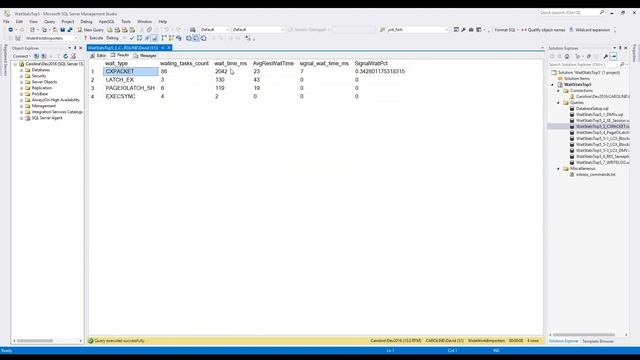Click the CXPACKET cell
This screenshot has width=640, height=360.
pyautogui.click(x=131, y=71)
